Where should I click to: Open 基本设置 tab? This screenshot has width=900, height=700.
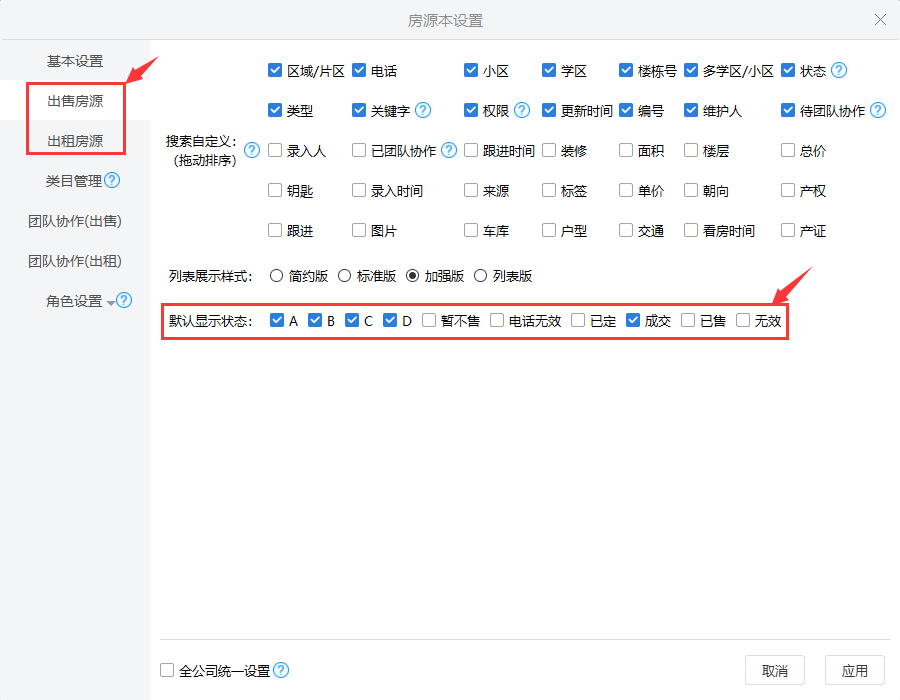click(75, 61)
